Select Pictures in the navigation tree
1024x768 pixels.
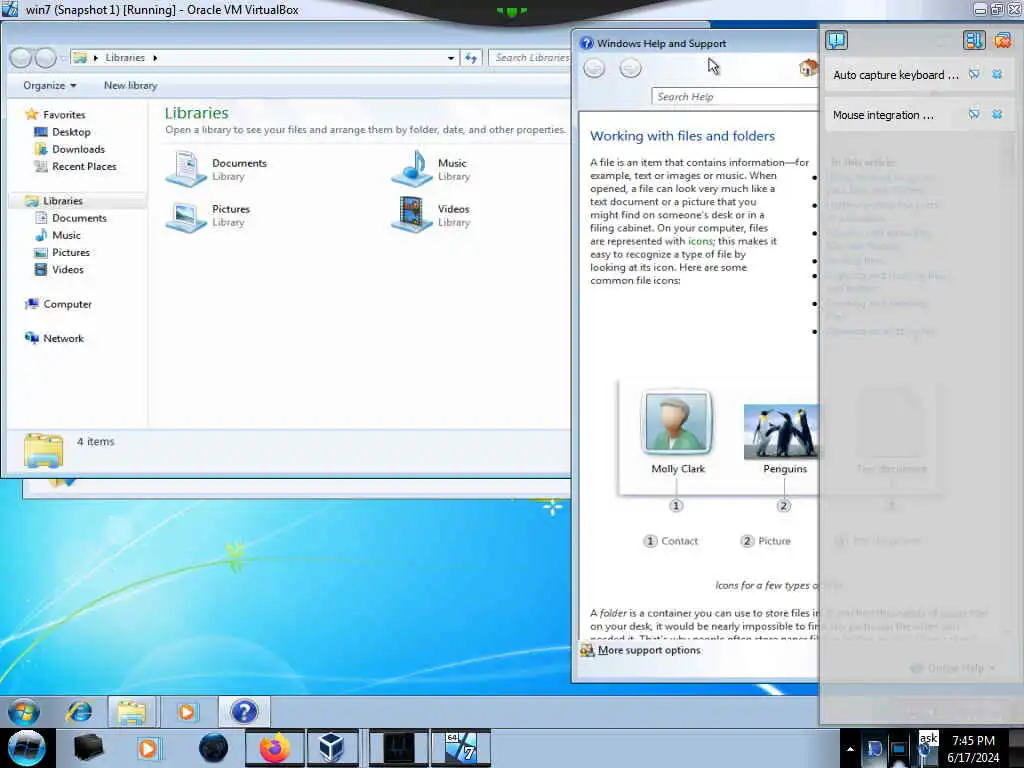71,252
